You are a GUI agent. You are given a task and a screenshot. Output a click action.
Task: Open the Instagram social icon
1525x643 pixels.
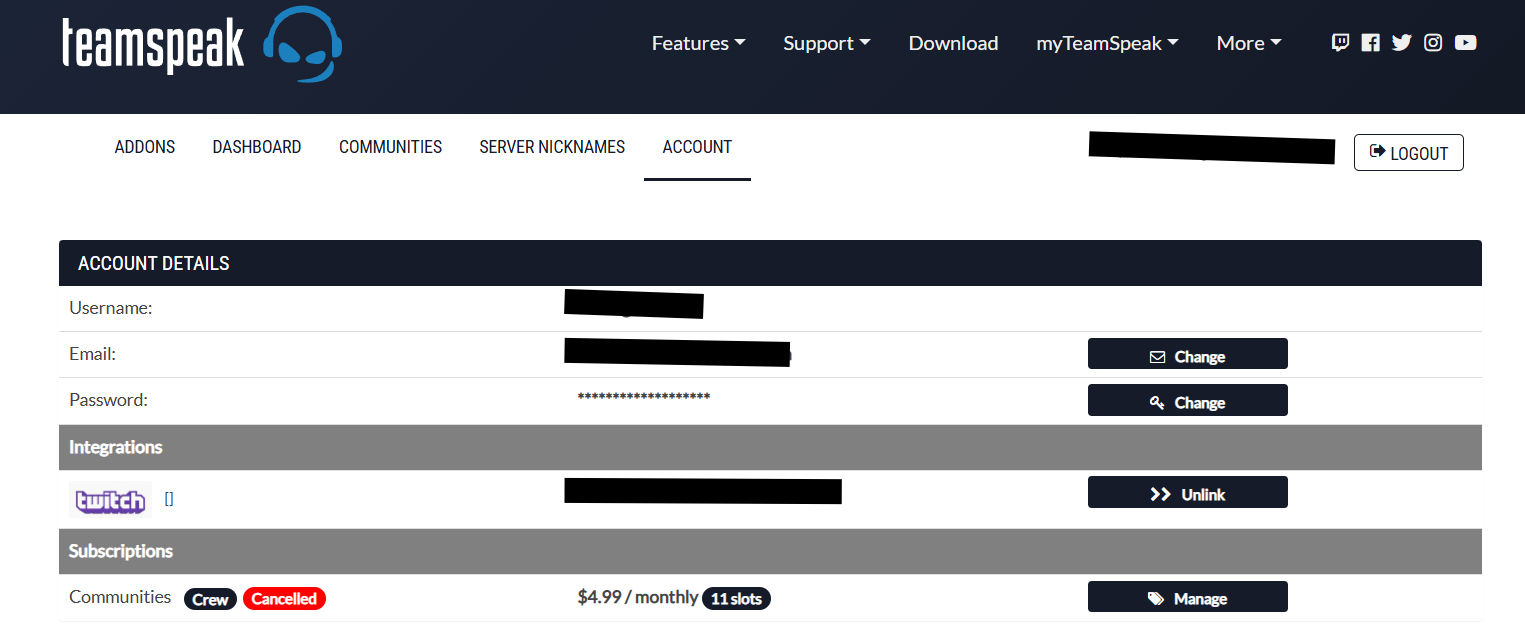pos(1433,43)
